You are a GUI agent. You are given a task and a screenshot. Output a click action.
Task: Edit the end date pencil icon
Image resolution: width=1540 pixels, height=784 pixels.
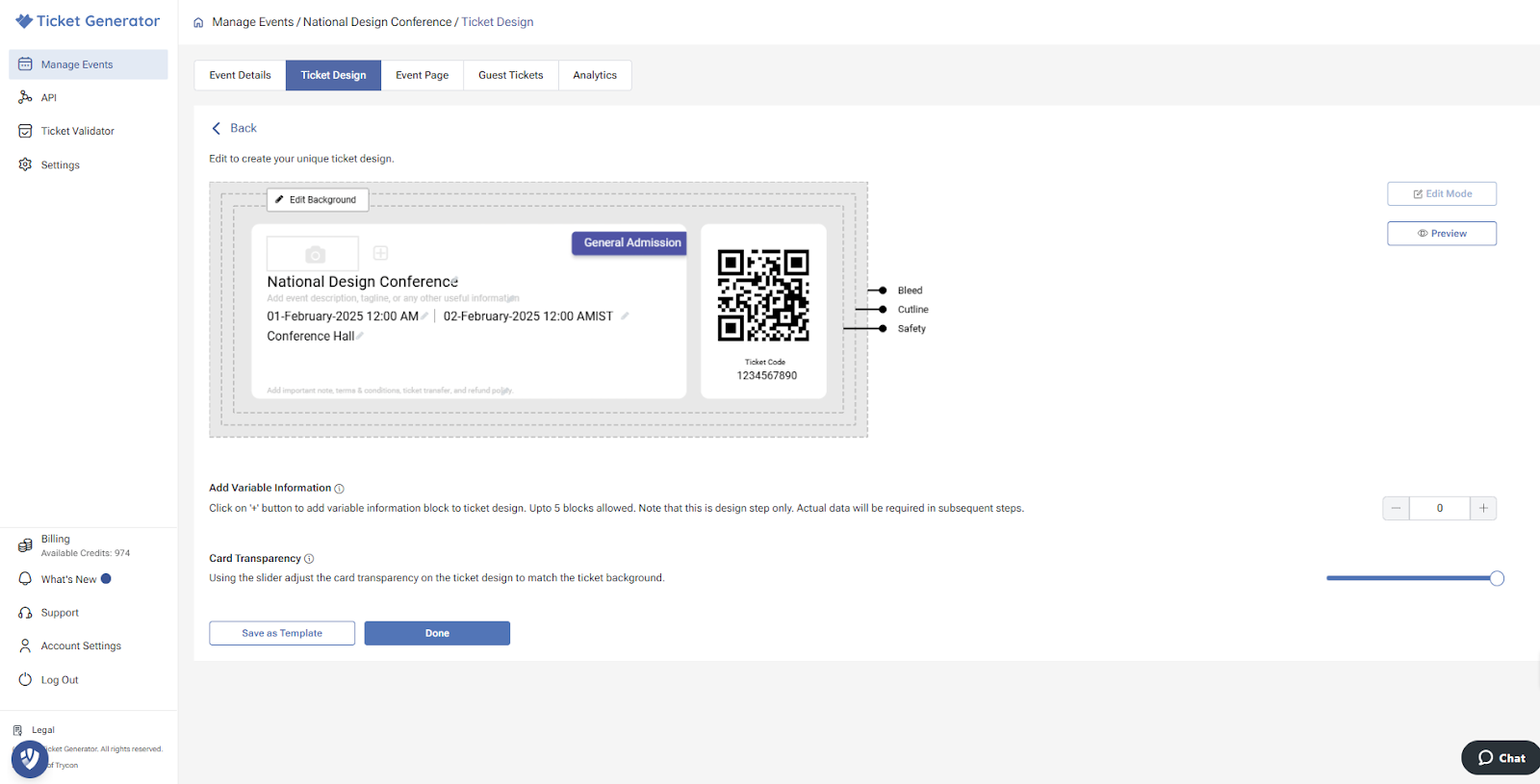click(x=625, y=316)
